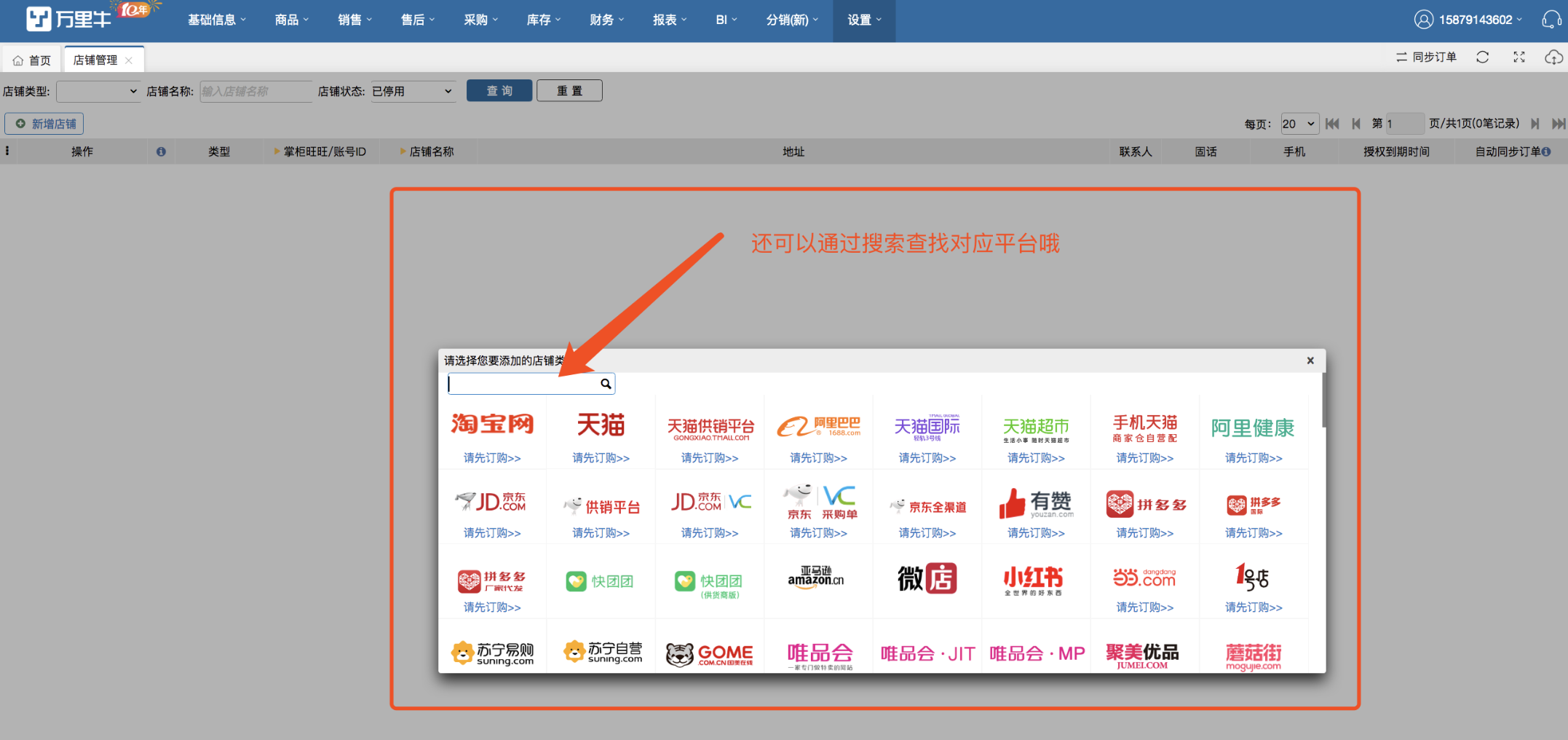Viewport: 1568px width, 740px height.
Task: Select the 手机天猫 logo
Action: click(x=1144, y=428)
